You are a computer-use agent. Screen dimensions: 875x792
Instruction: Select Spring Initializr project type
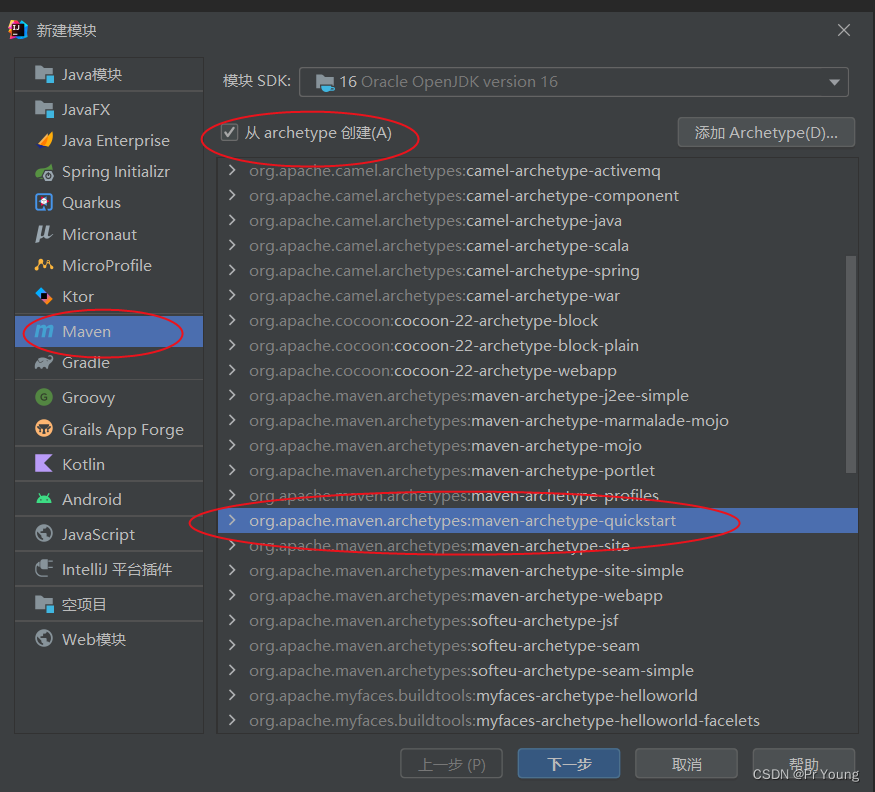109,172
